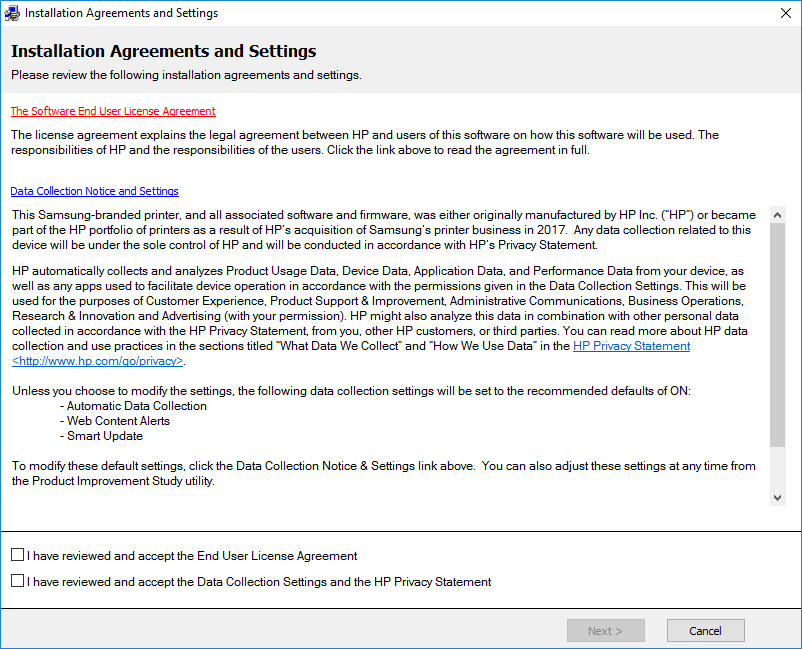This screenshot has height=649, width=802.
Task: Click the bold Installation Agreements and Settings heading
Action: tap(163, 51)
